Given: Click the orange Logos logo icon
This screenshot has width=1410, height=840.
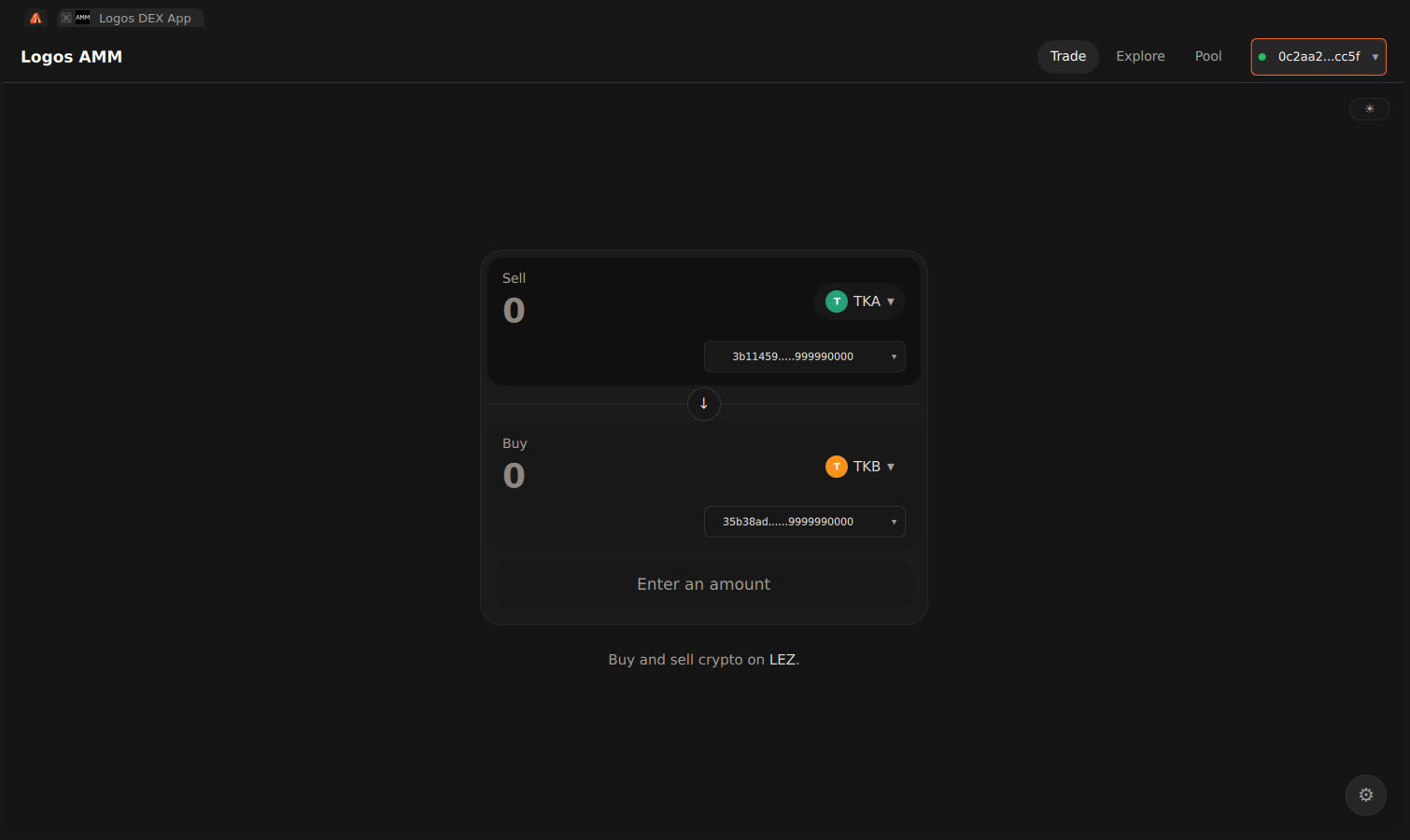Looking at the screenshot, I should tap(35, 18).
